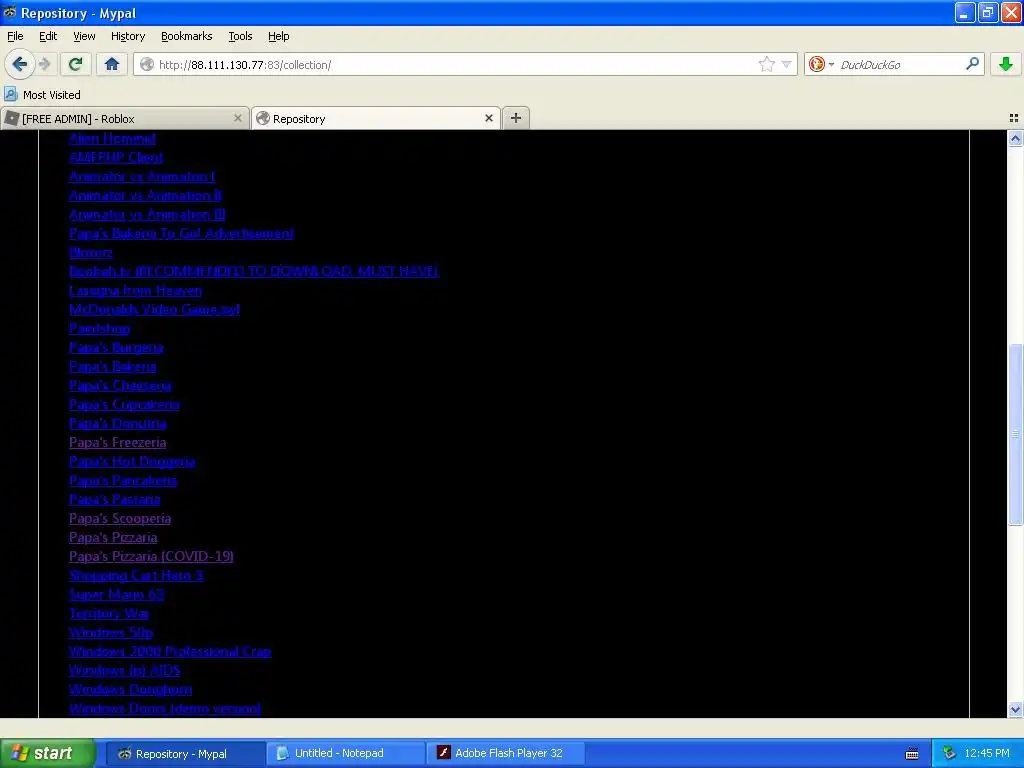1024x768 pixels.
Task: Click Repository - Mypal taskbar button
Action: point(185,753)
